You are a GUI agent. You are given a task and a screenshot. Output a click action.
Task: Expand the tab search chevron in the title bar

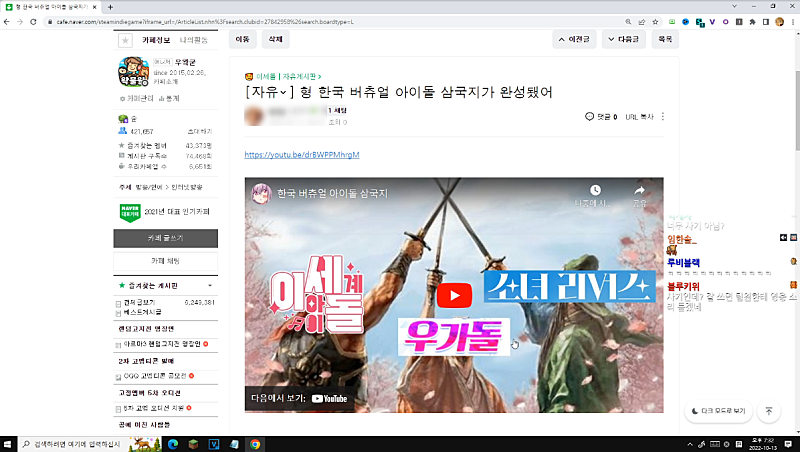[735, 7]
